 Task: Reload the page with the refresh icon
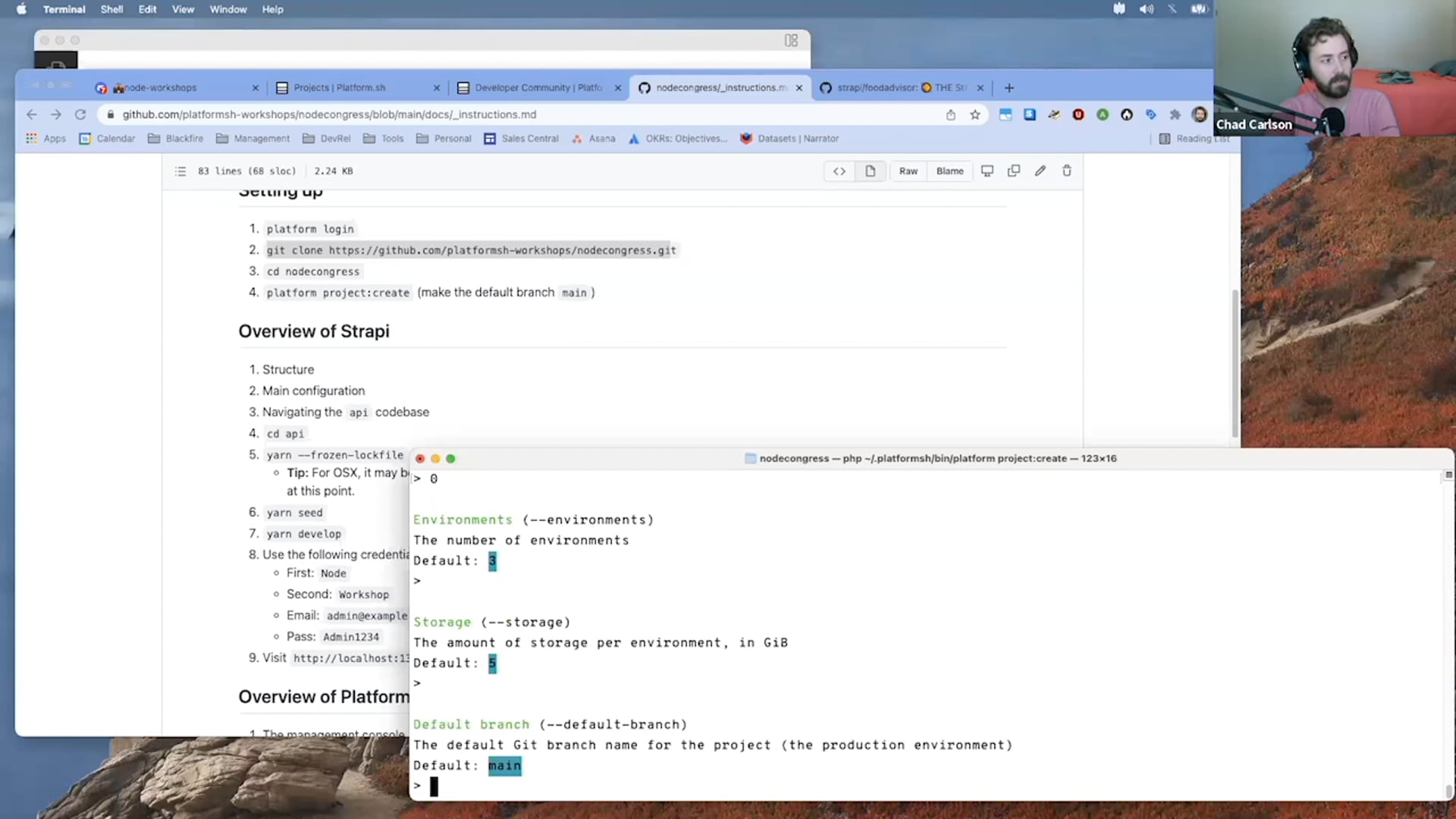(80, 115)
